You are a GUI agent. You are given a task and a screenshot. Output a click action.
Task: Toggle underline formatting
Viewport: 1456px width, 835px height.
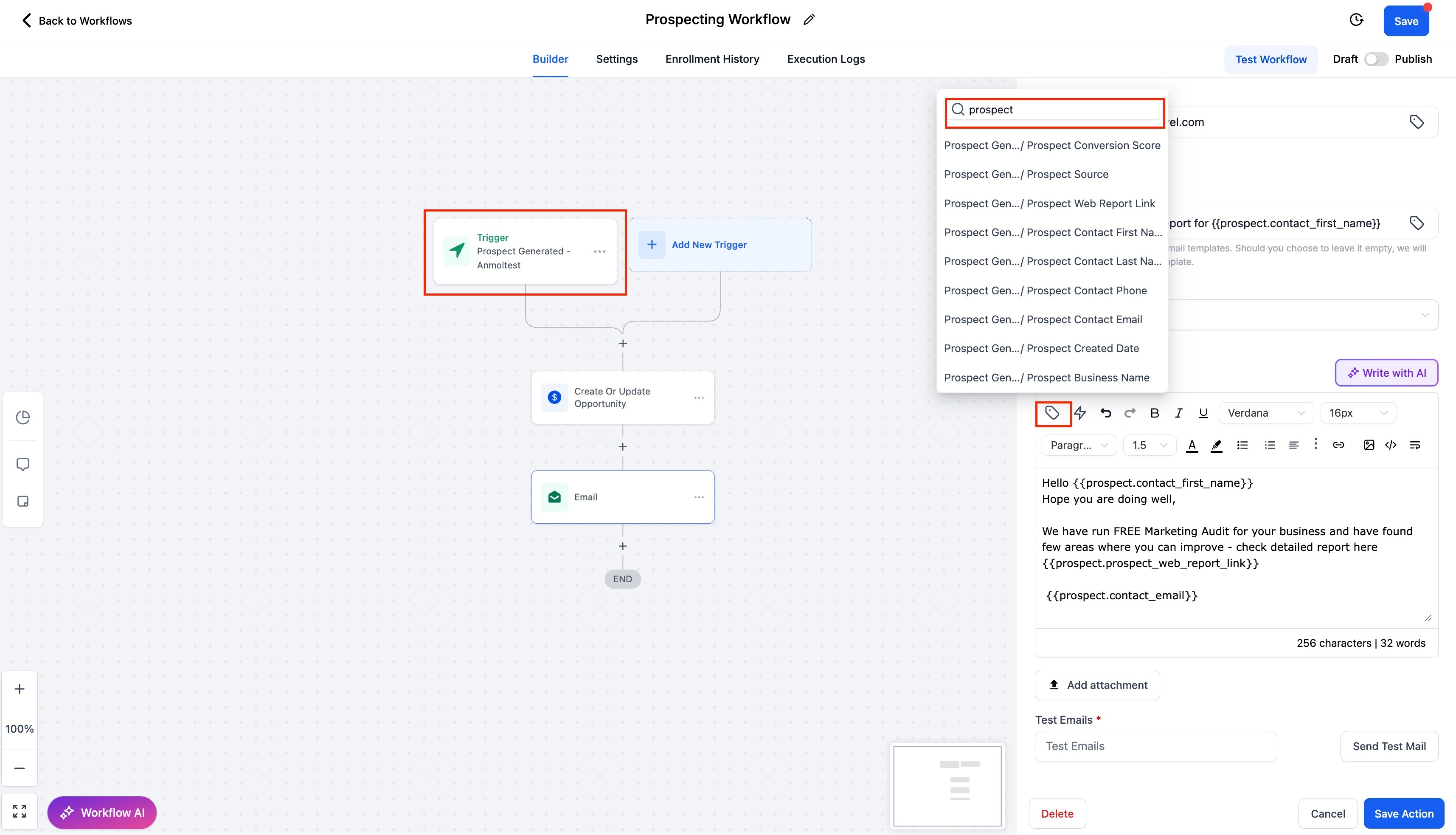coord(1203,413)
